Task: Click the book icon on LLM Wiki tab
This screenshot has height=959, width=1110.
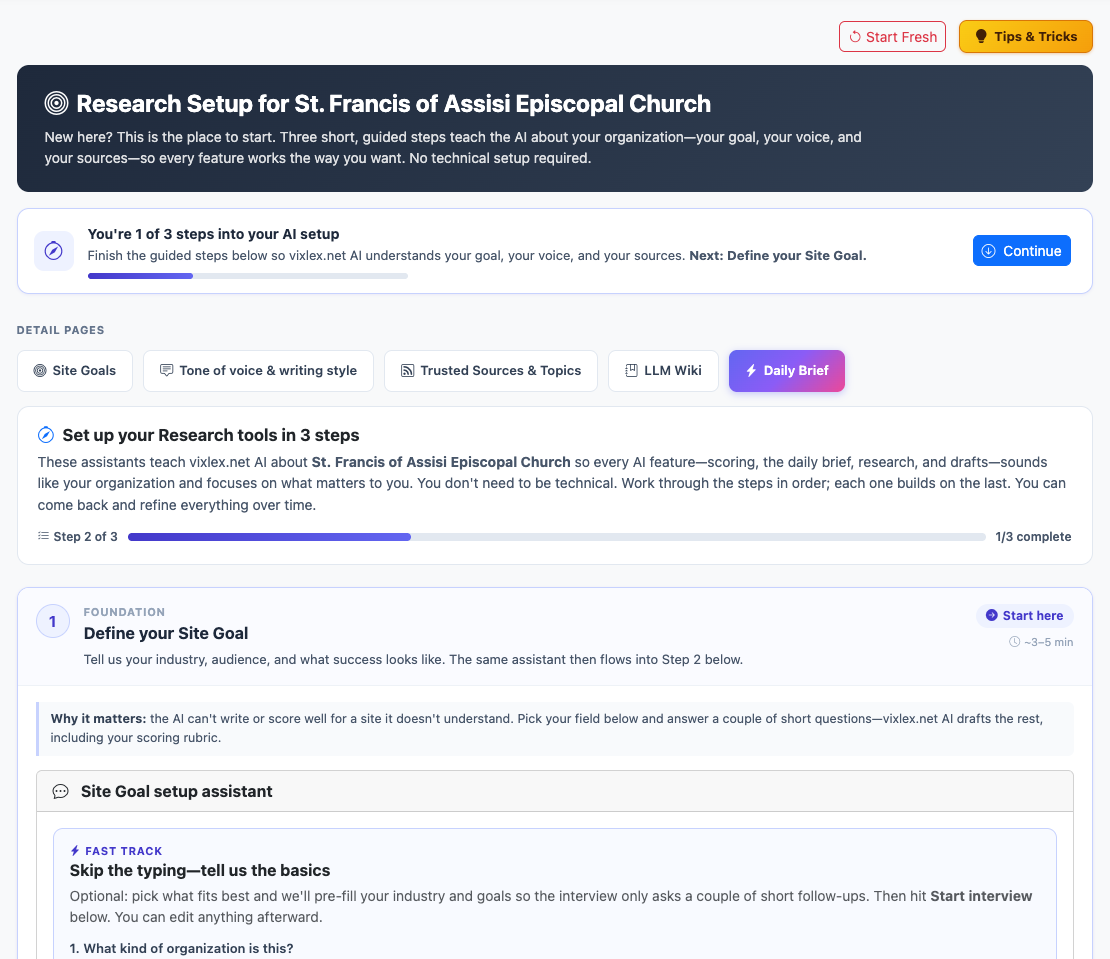Action: pyautogui.click(x=631, y=371)
